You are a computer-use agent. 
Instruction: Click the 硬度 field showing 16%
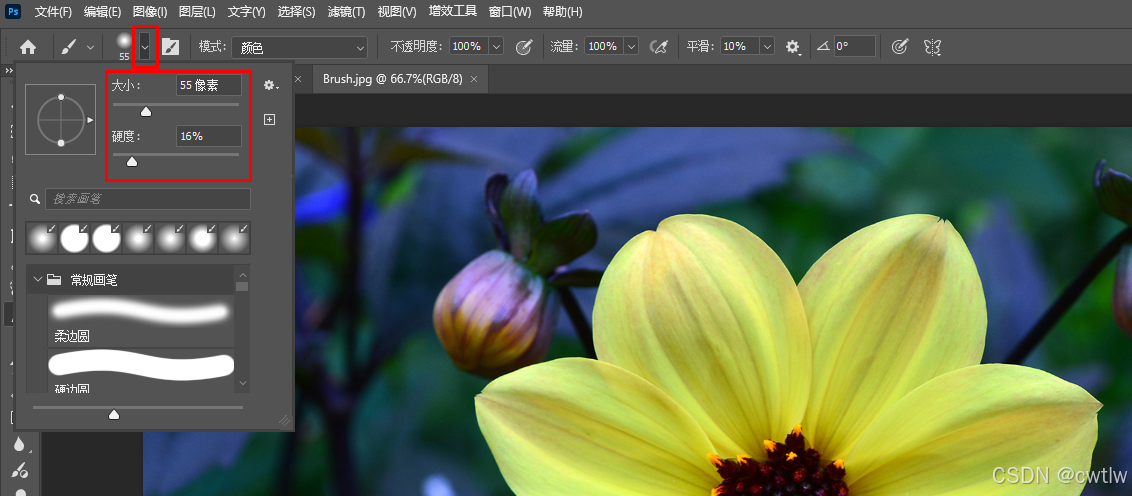point(209,136)
